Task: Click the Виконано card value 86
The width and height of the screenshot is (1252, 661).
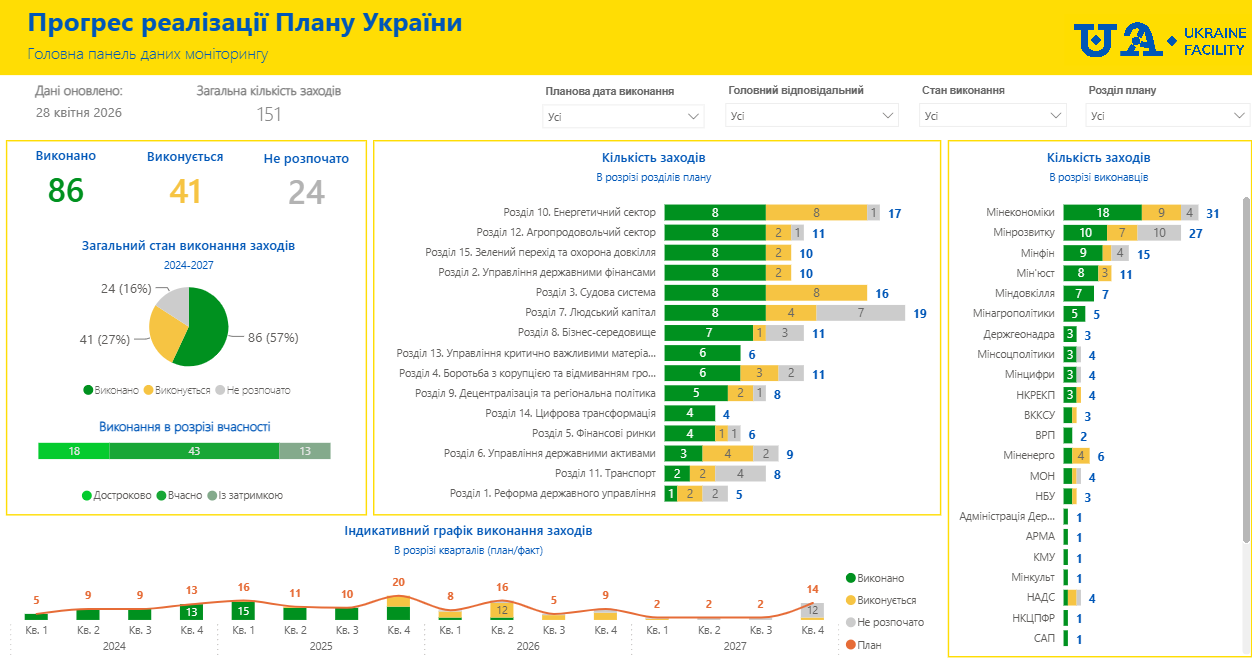Action: tap(66, 190)
